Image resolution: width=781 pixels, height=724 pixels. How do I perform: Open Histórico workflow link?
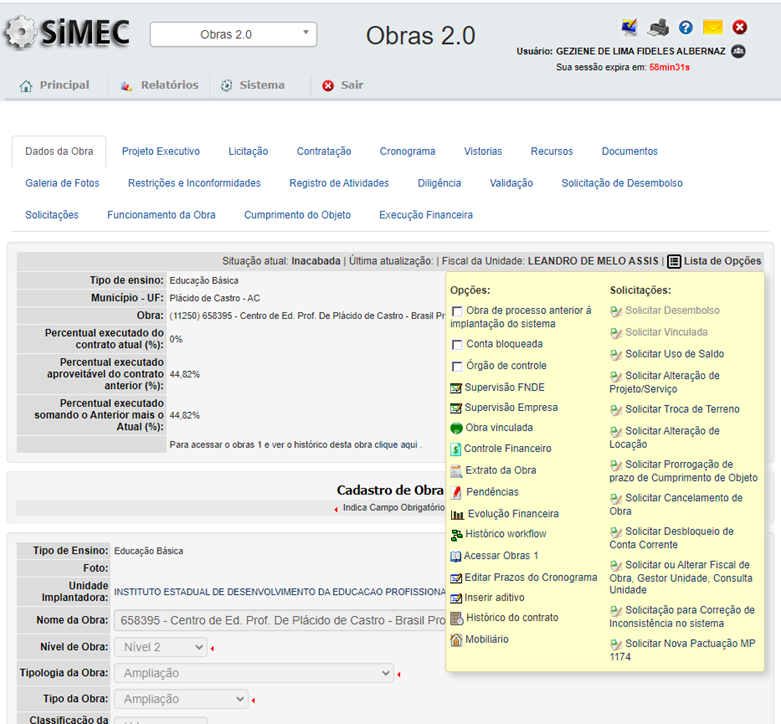[x=506, y=534]
